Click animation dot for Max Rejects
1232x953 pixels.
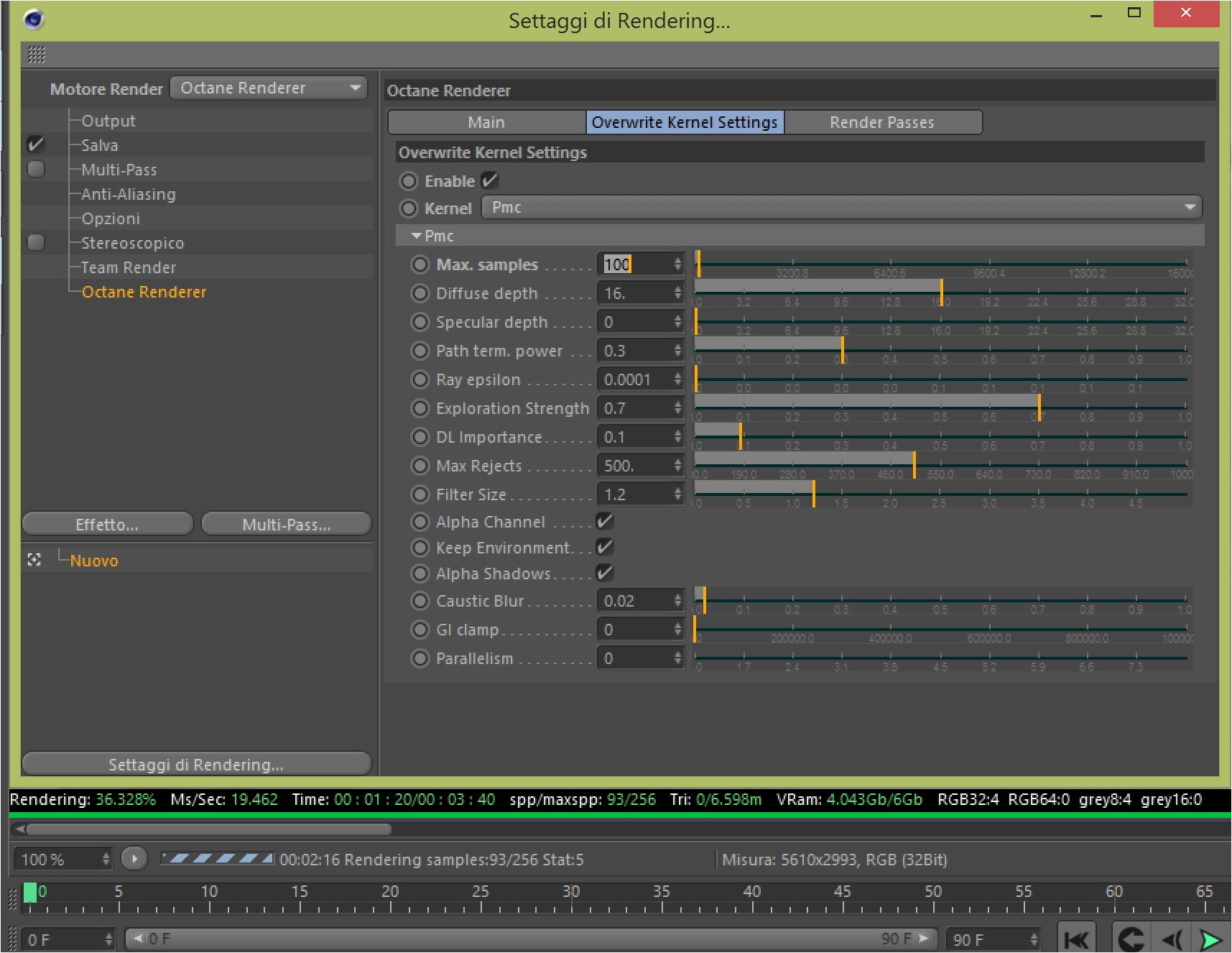420,466
